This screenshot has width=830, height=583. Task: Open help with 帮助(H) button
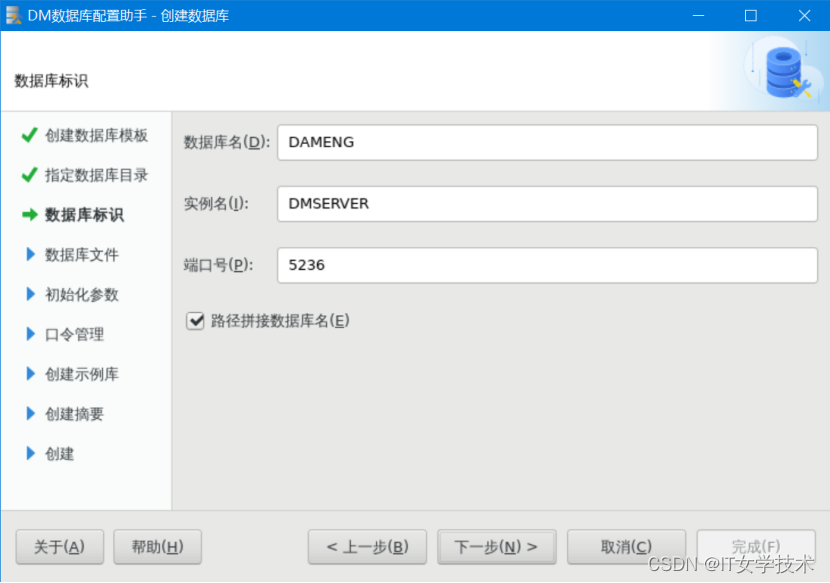coord(157,546)
